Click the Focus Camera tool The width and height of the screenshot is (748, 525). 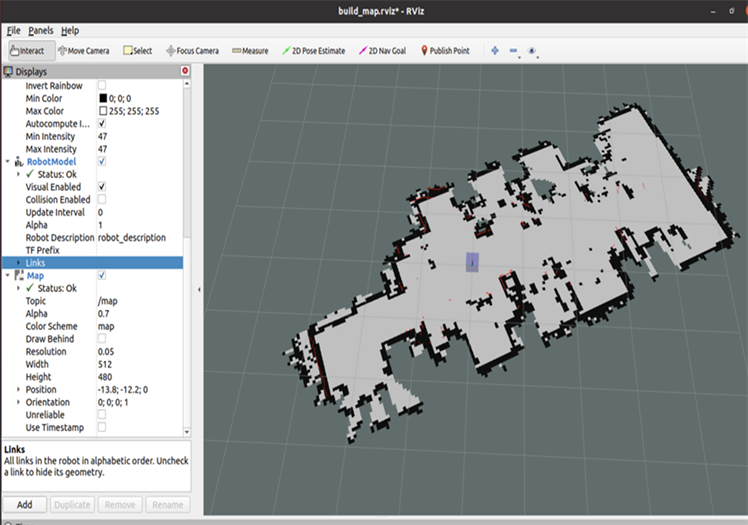[x=192, y=50]
